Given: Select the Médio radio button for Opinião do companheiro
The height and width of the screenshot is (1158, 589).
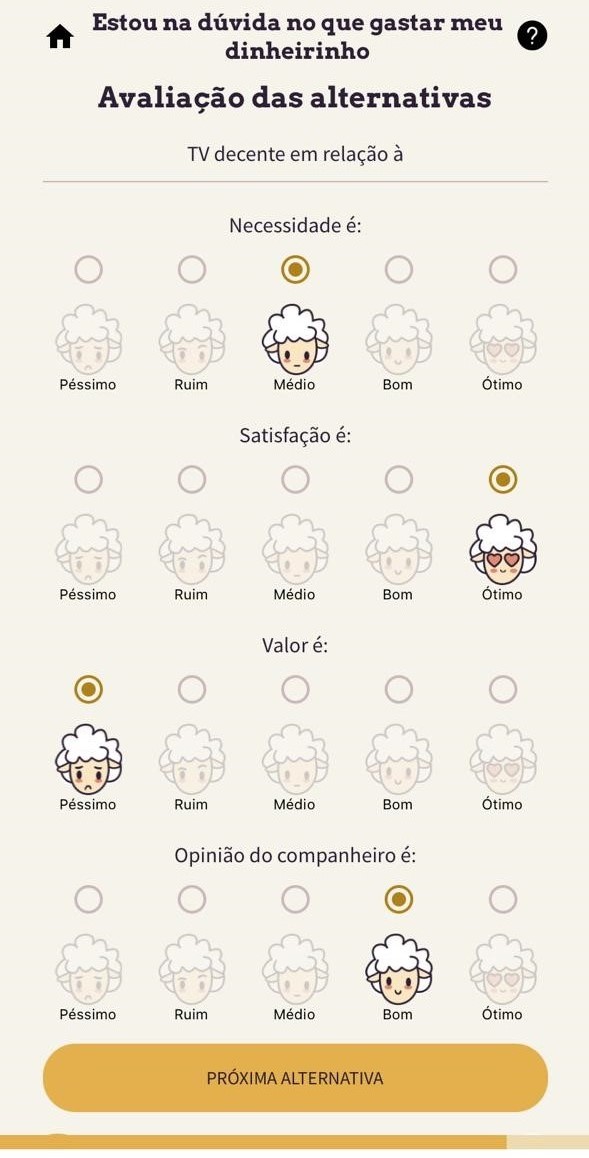Looking at the screenshot, I should coord(295,899).
